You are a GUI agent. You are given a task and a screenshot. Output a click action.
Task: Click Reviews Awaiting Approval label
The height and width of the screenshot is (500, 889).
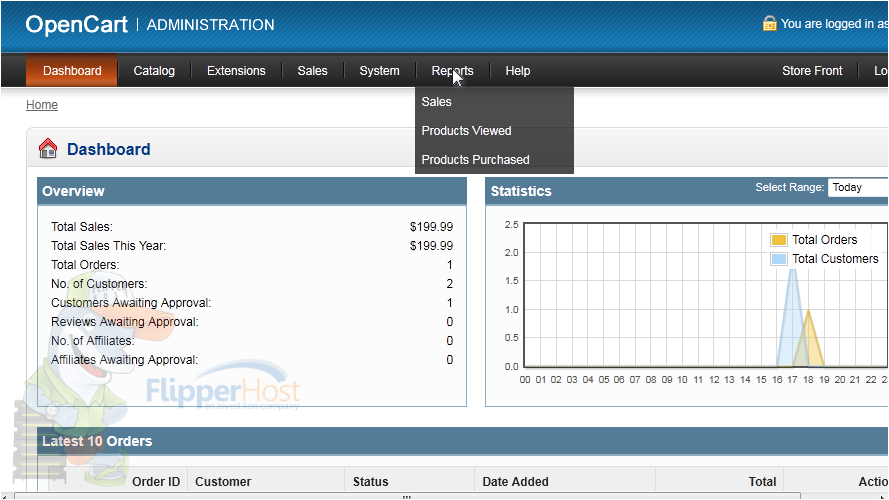click(125, 322)
